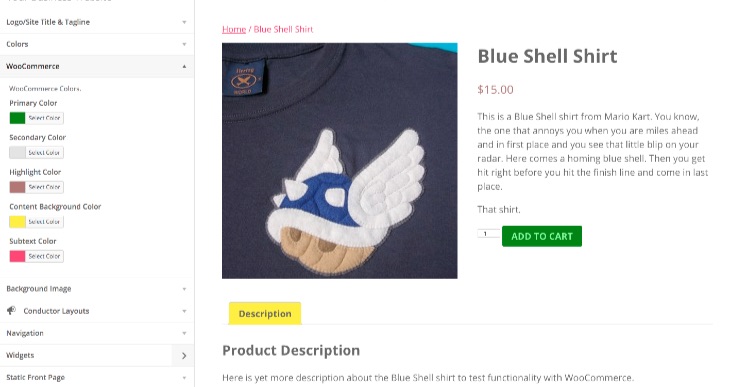Open Widgets panel with right chevron
Screen dimensions: 730x387
(184, 355)
